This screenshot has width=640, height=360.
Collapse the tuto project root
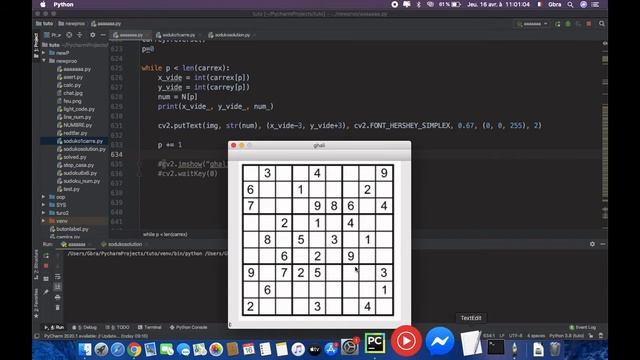44,45
